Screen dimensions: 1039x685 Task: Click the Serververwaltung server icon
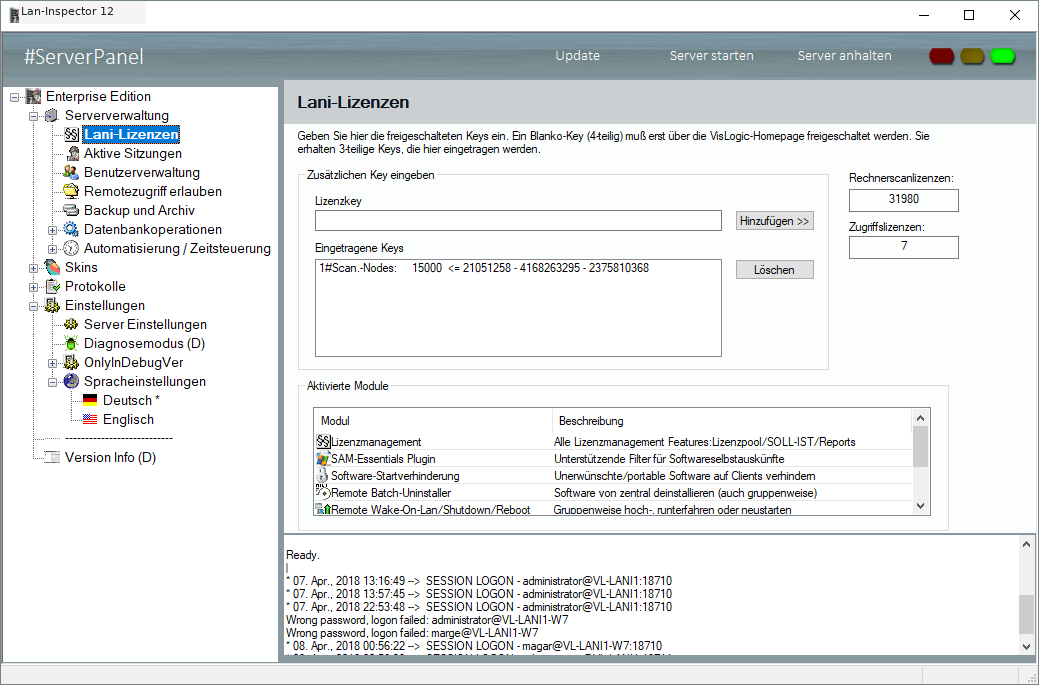point(52,116)
